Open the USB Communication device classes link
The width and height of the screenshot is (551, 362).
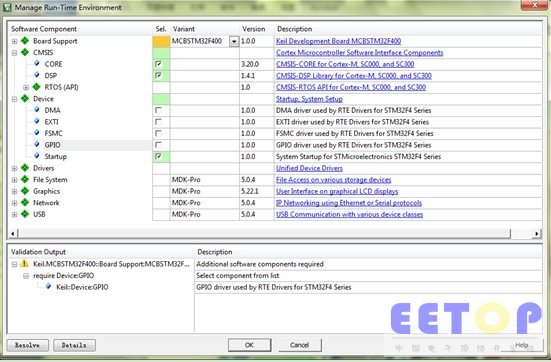(x=350, y=214)
